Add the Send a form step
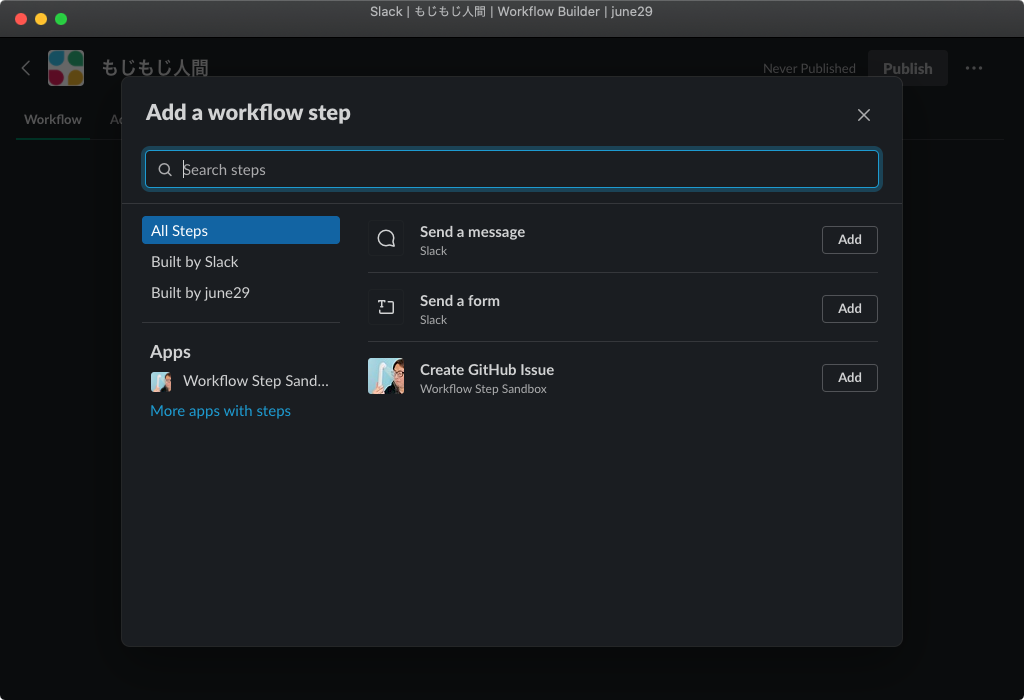The height and width of the screenshot is (700, 1024). click(x=849, y=309)
